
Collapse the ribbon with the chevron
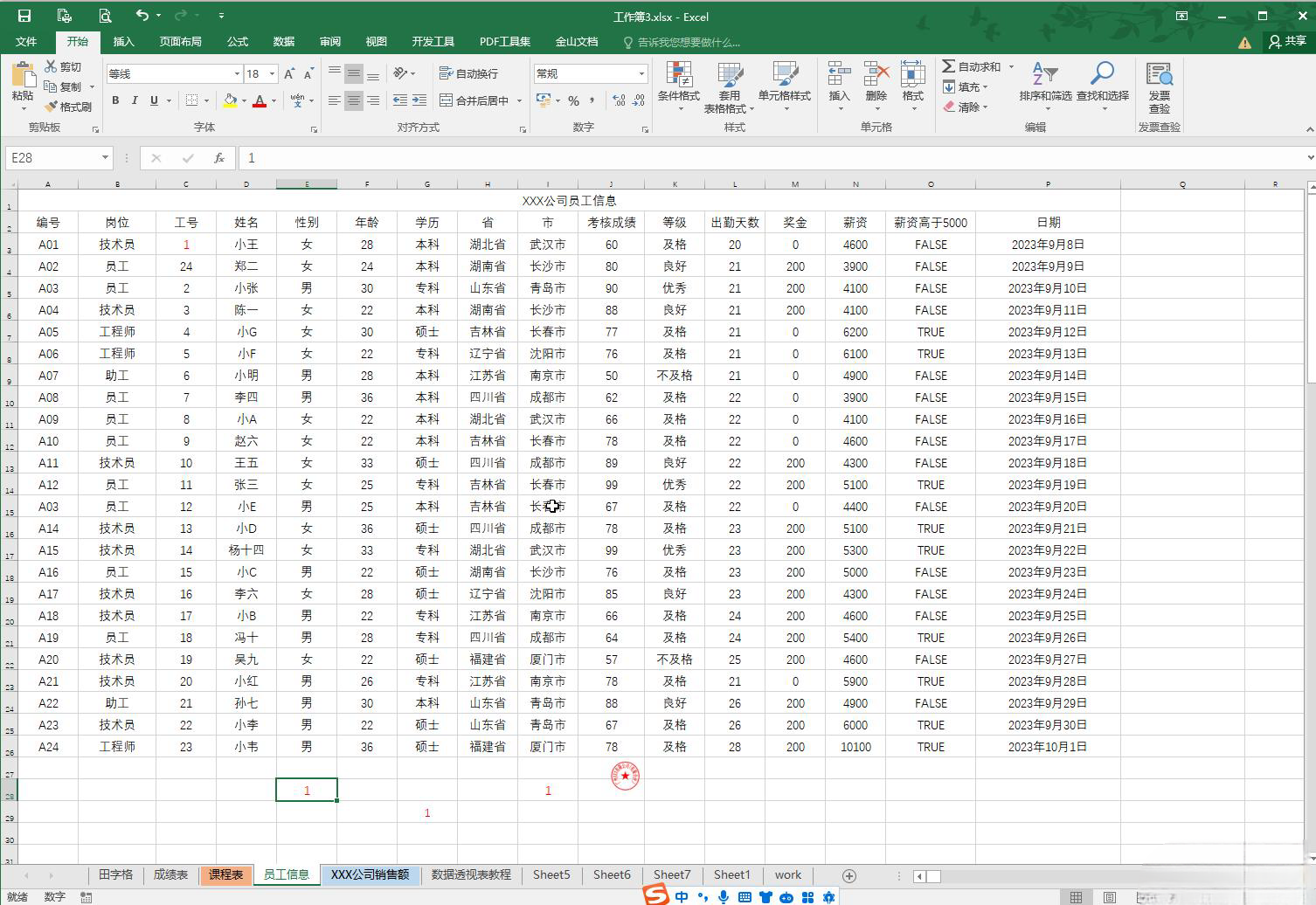pyautogui.click(x=1309, y=128)
